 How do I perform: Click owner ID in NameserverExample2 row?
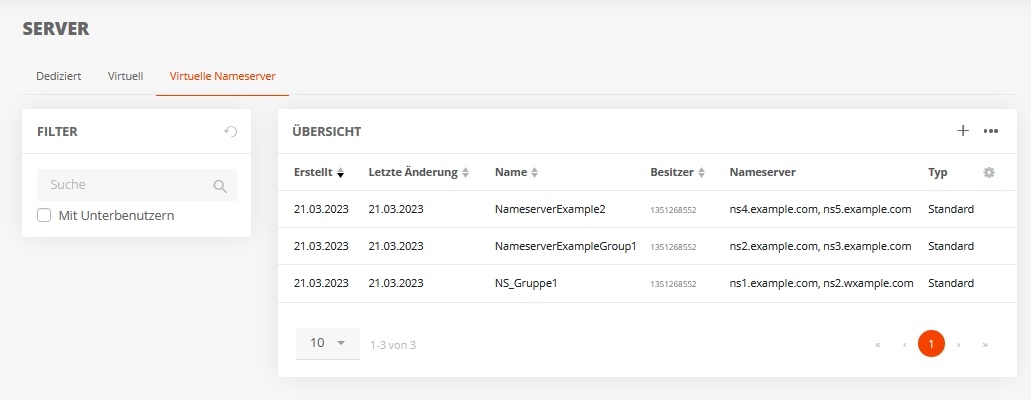(673, 211)
